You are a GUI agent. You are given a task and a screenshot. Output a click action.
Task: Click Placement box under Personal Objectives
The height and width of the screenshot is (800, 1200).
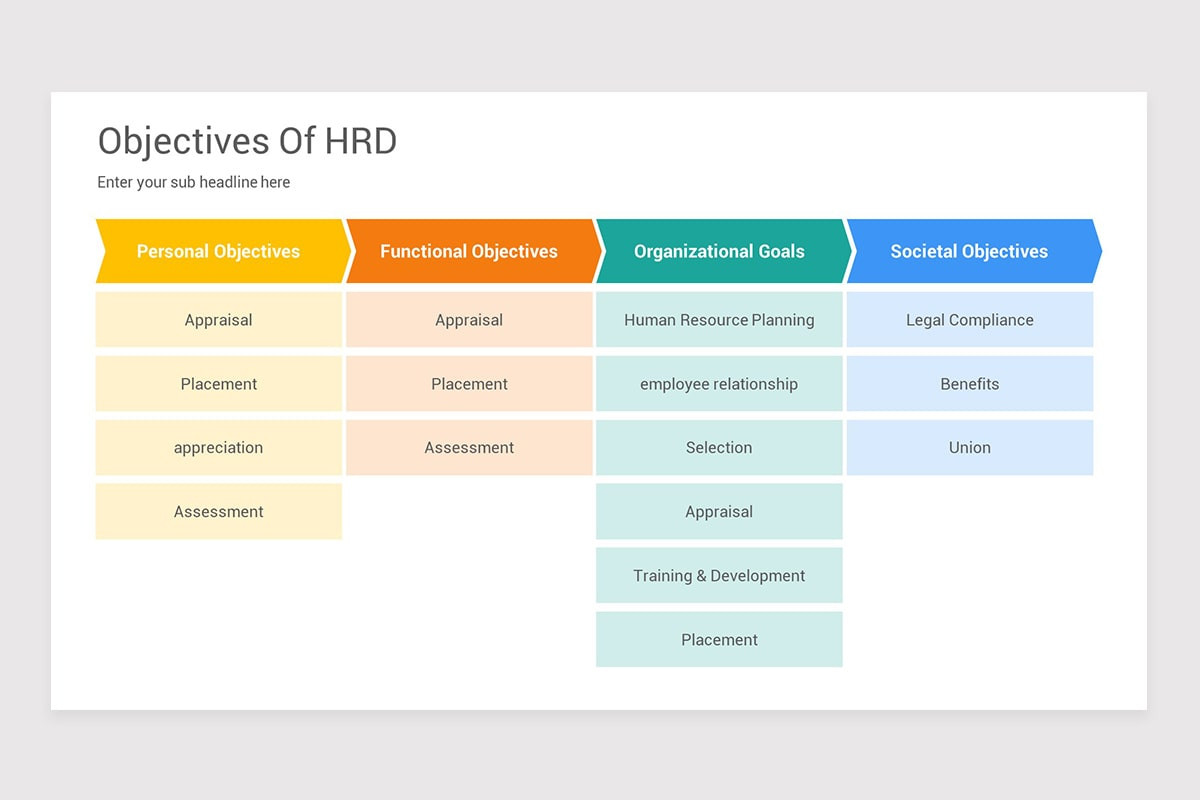point(219,384)
